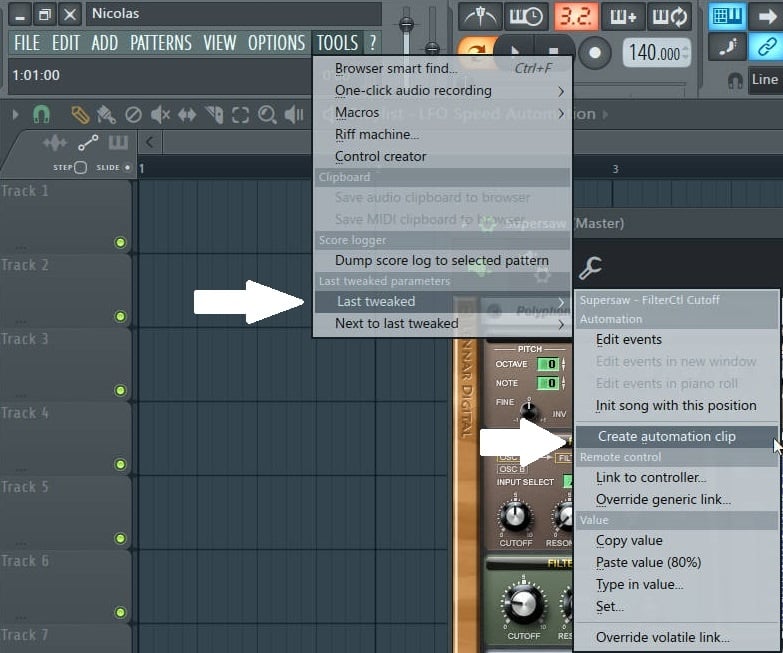Expand One-click audio recording submenu
Image resolution: width=783 pixels, height=653 pixels.
tap(442, 90)
